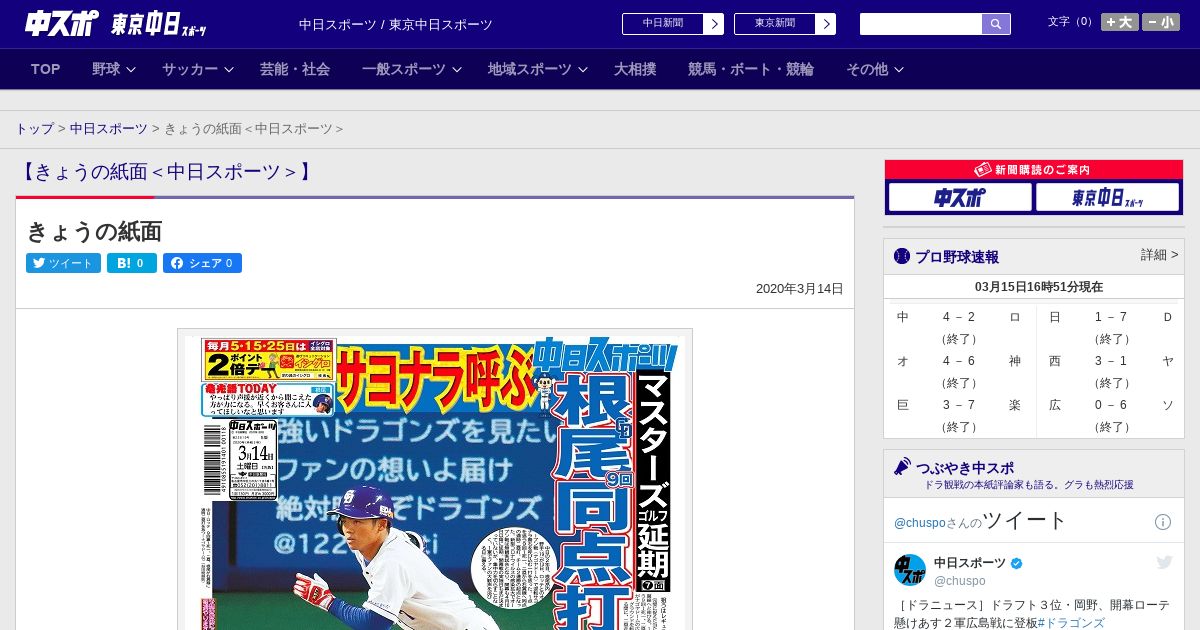
Task: Focus the header search input field
Action: point(921,24)
